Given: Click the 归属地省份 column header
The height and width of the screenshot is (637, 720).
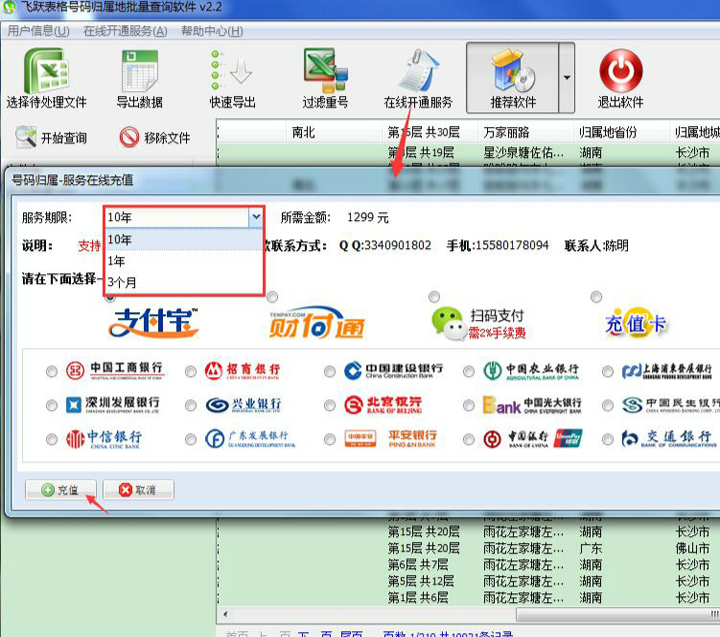Looking at the screenshot, I should tap(620, 132).
